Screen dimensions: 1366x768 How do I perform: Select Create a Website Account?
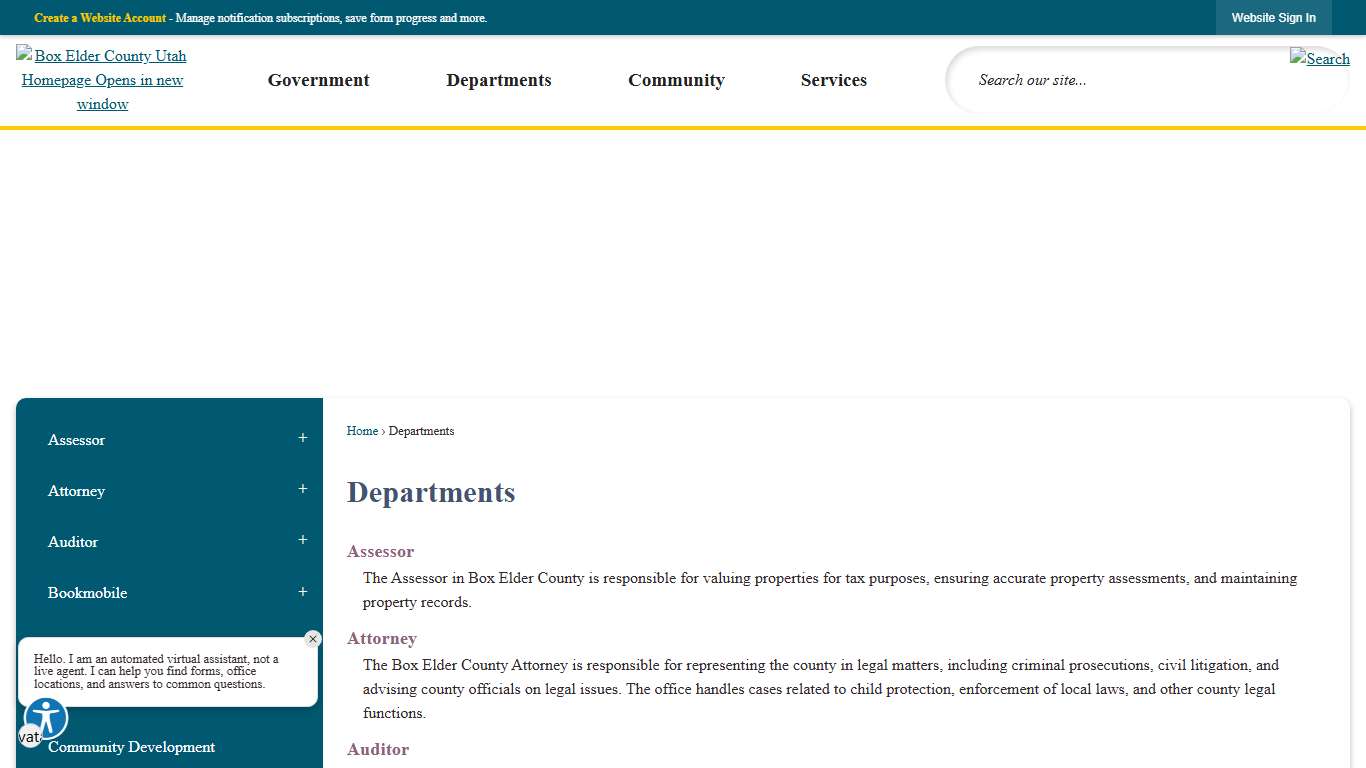pos(99,17)
